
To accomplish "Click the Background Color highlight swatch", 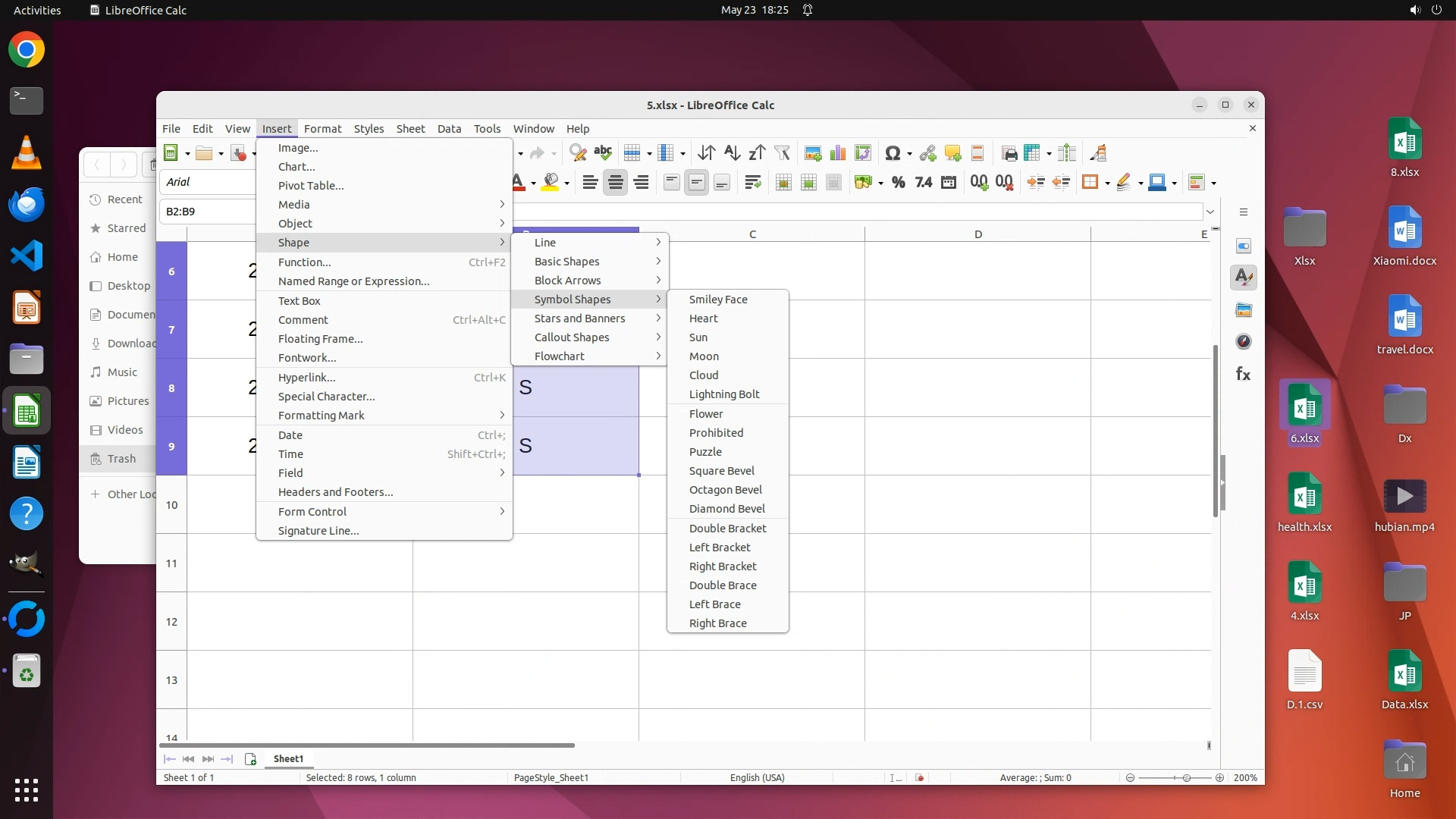I will [551, 182].
